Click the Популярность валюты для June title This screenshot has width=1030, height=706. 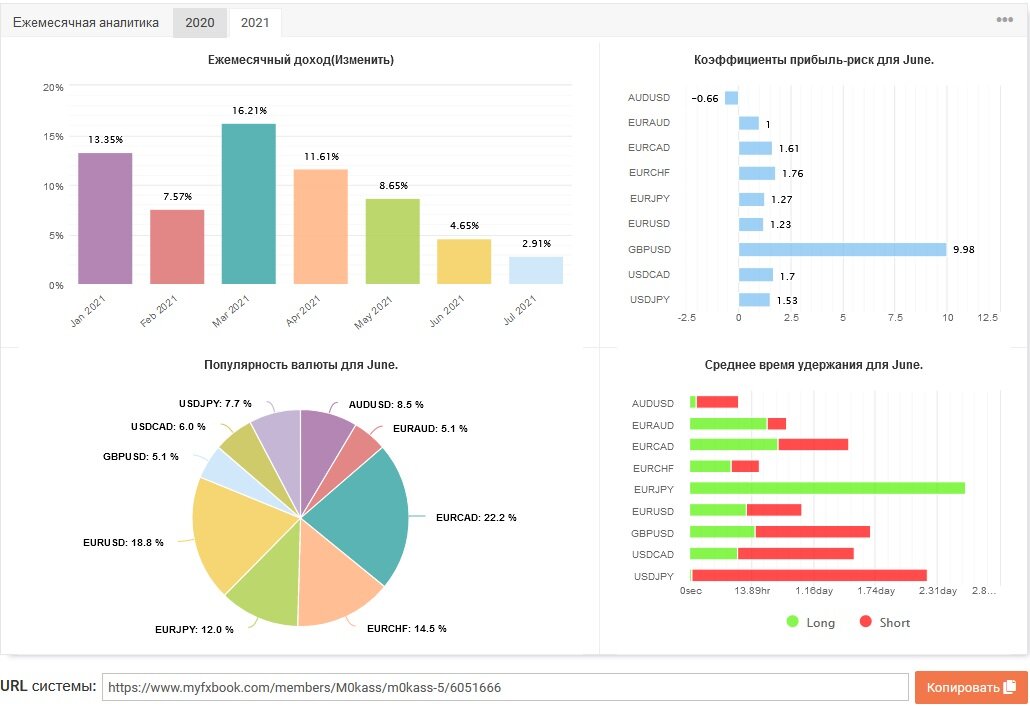pyautogui.click(x=301, y=364)
